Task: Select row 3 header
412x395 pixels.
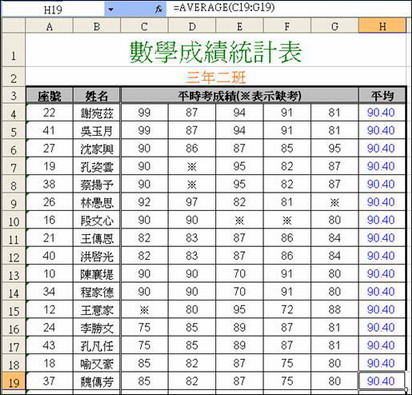Action: (x=13, y=96)
